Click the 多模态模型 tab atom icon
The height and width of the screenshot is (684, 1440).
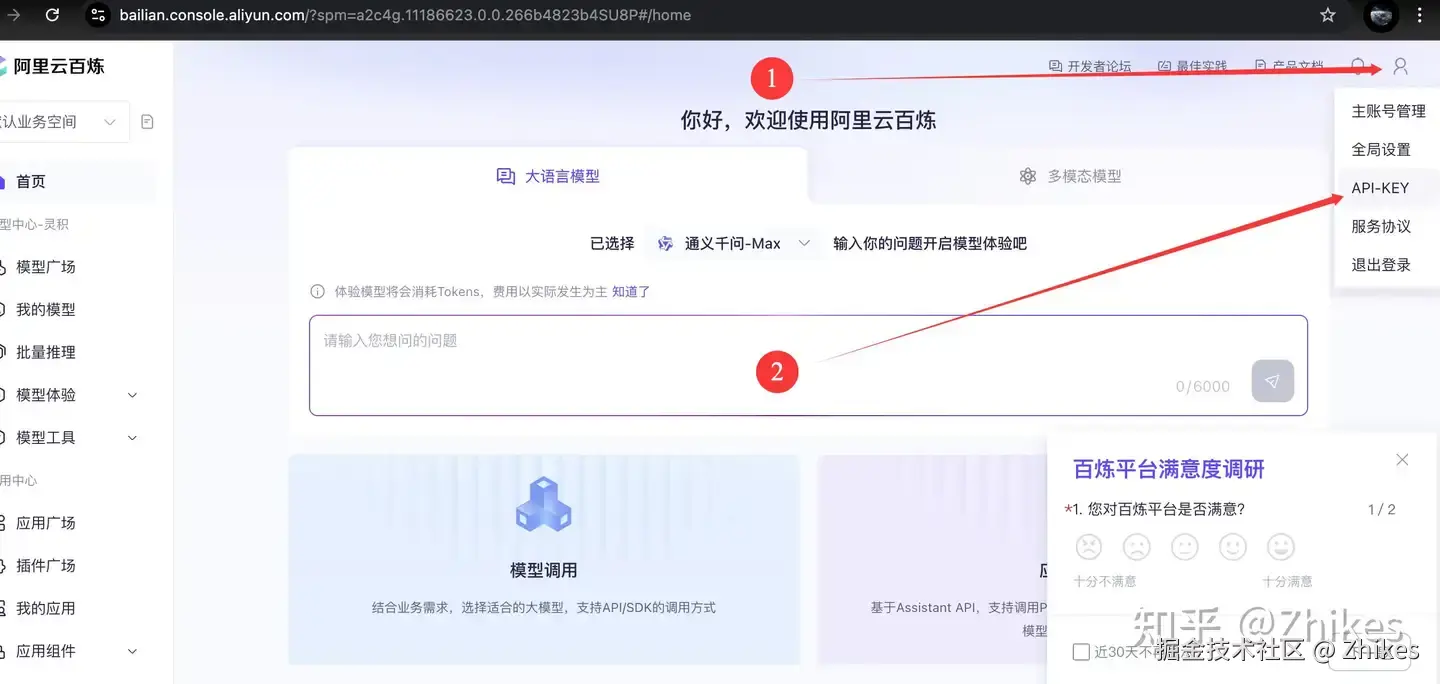click(x=1028, y=176)
